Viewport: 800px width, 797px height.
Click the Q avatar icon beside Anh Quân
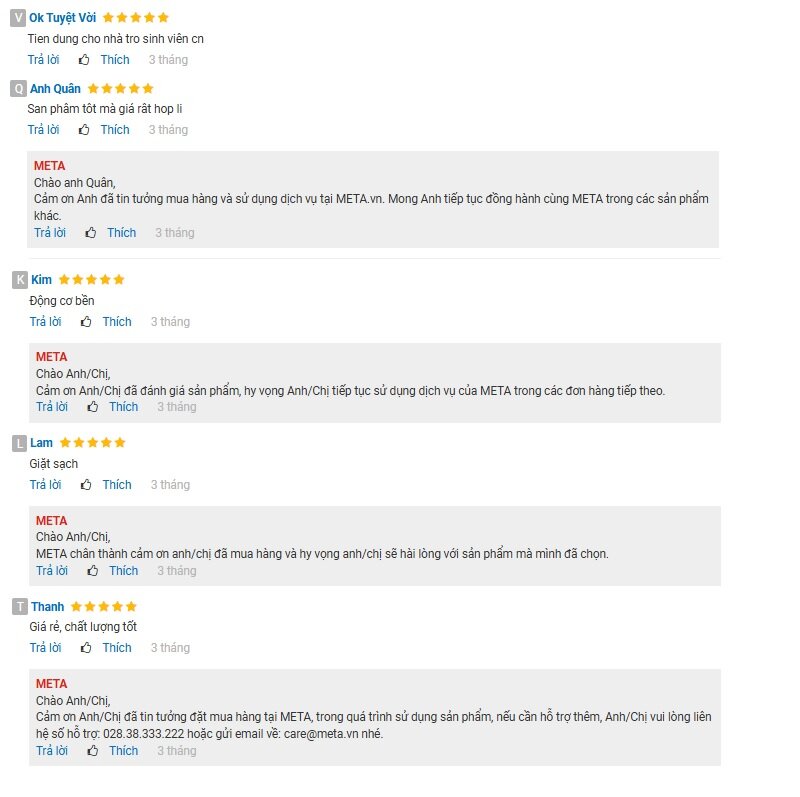click(x=18, y=89)
